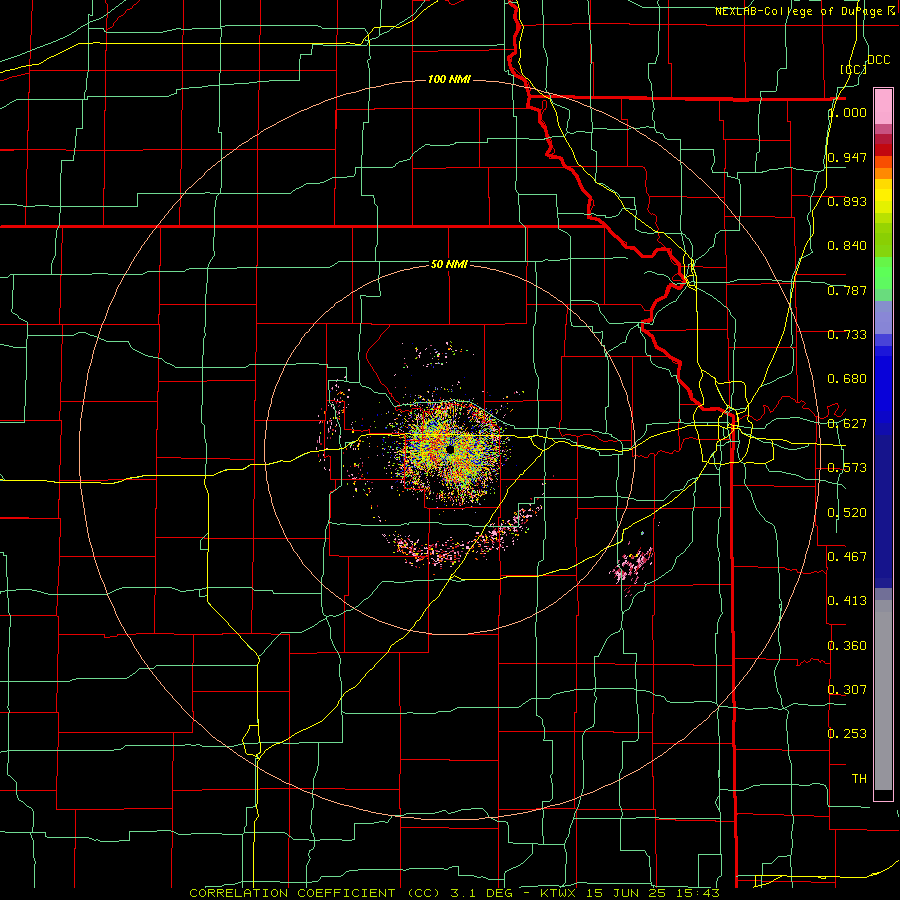This screenshot has width=900, height=900.
Task: Click the 50 NMI range ring label
Action: click(x=449, y=264)
